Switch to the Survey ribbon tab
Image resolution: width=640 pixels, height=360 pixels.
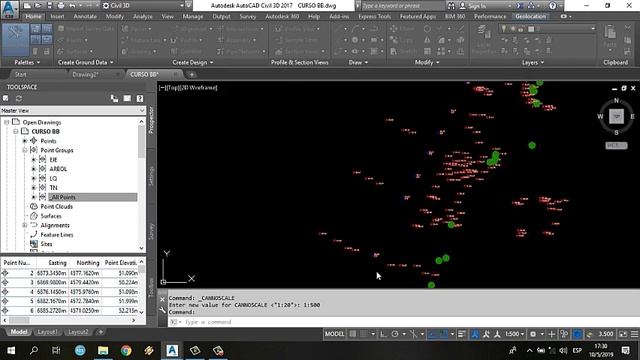point(248,16)
